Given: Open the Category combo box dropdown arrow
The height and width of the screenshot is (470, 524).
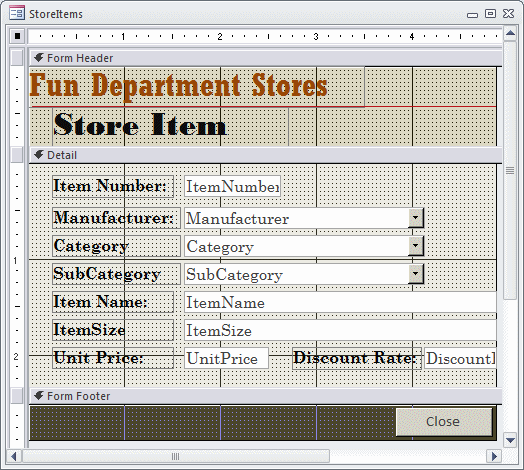Looking at the screenshot, I should coord(415,246).
